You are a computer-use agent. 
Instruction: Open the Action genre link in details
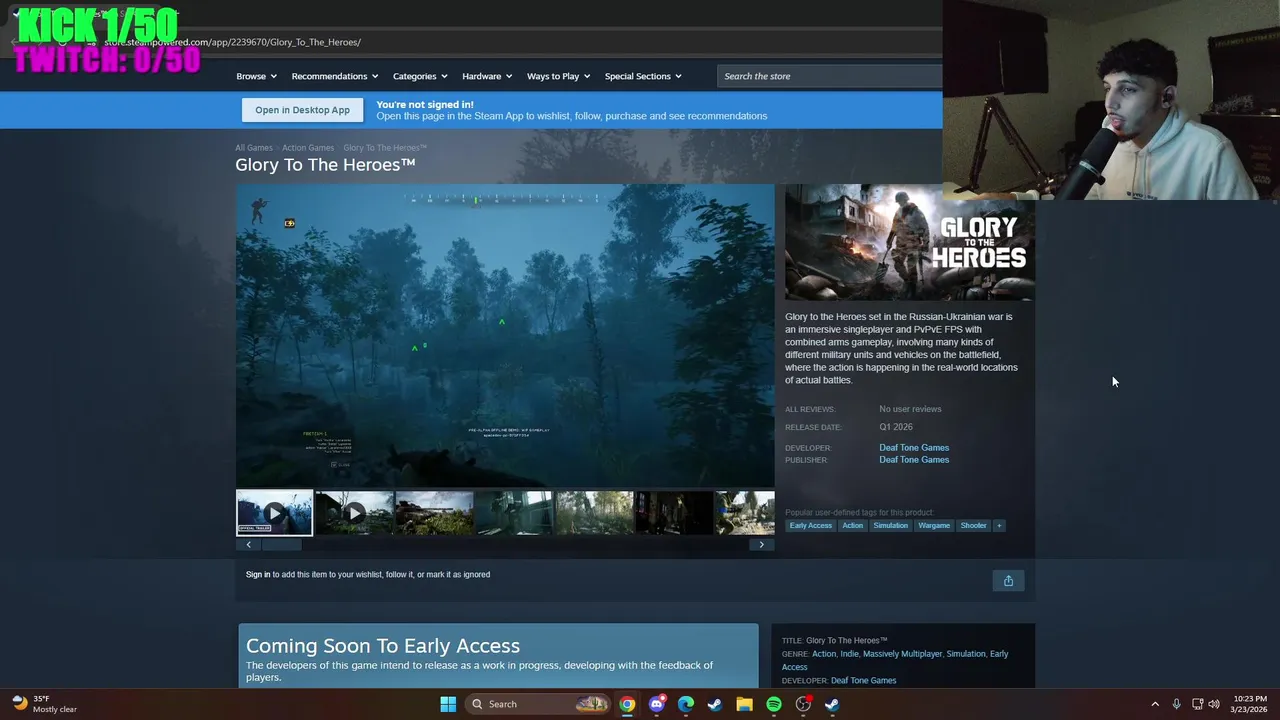pos(824,654)
